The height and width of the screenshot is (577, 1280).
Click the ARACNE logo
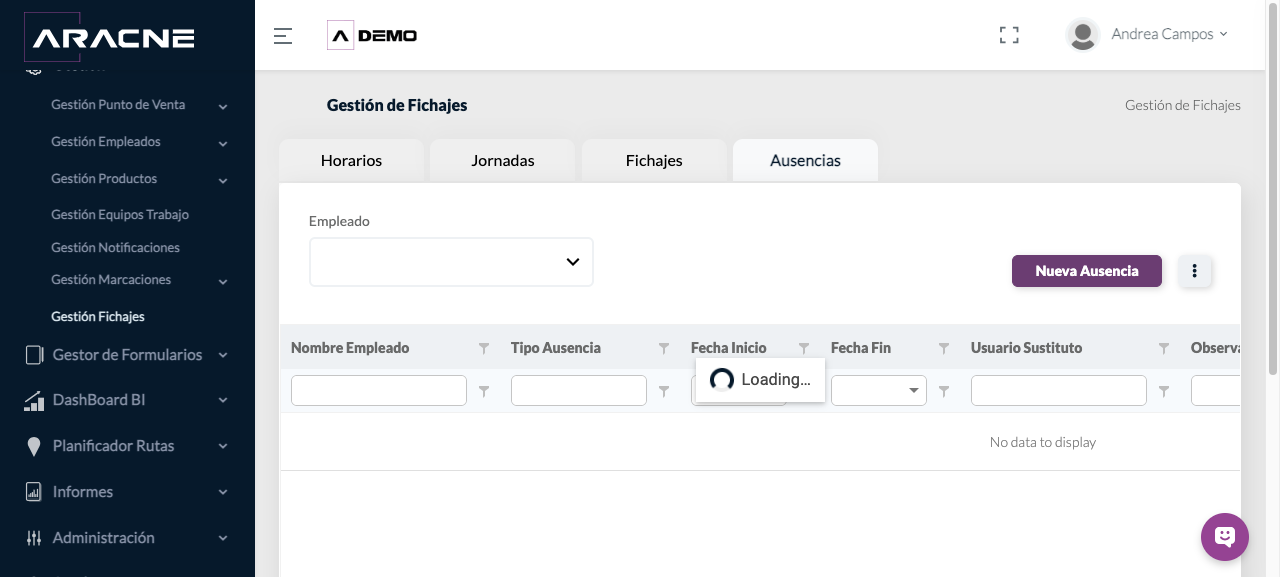[110, 39]
